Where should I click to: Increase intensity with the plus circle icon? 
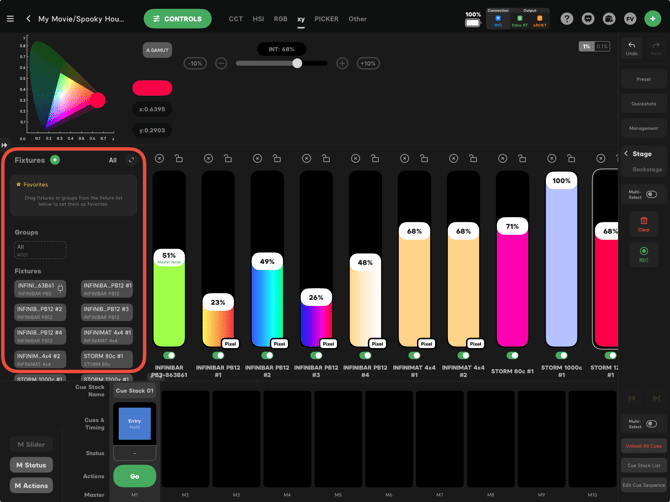pyautogui.click(x=342, y=63)
